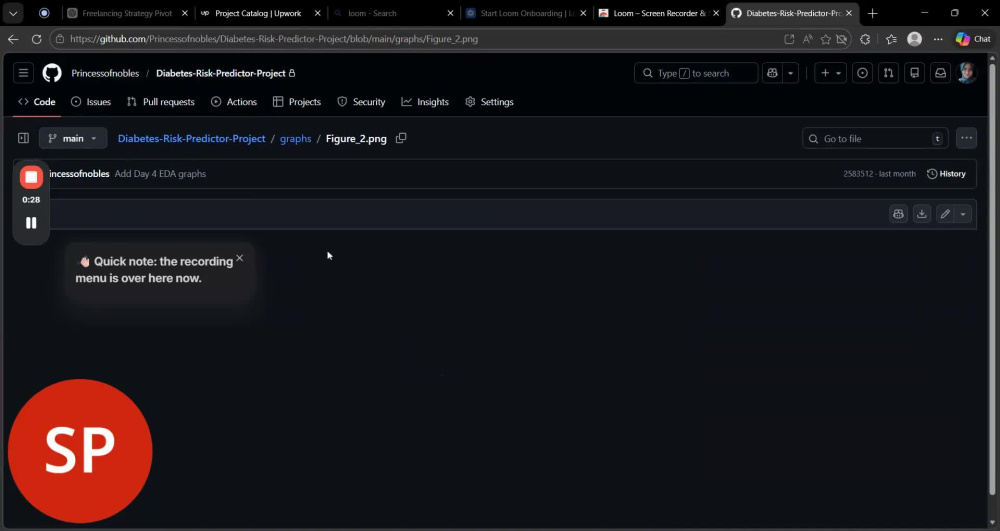Refresh the browser page
The height and width of the screenshot is (531, 1000).
click(x=36, y=39)
